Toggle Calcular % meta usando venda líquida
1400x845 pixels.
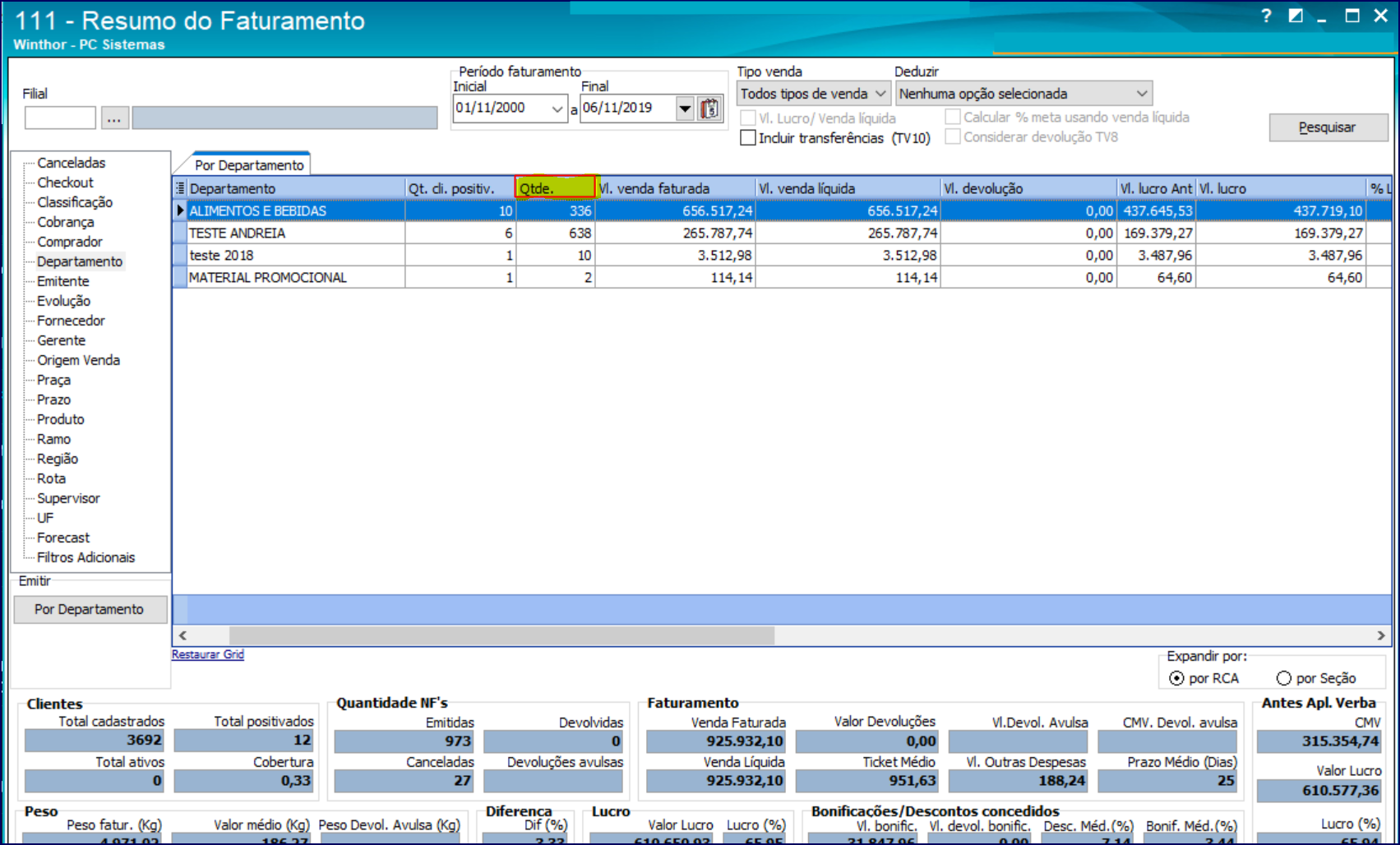pos(953,117)
